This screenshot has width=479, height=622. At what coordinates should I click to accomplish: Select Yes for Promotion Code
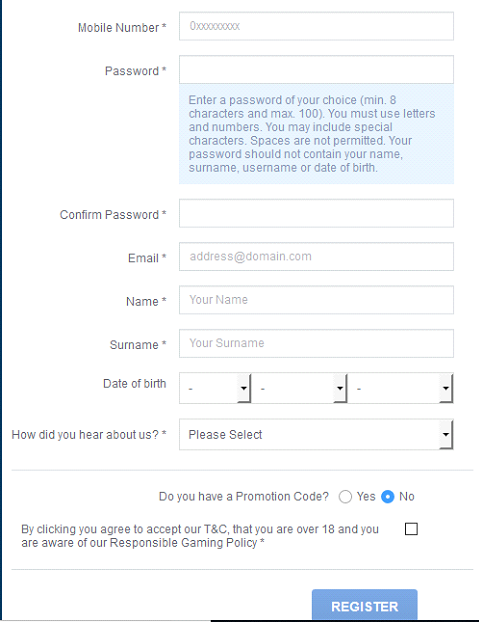(x=345, y=497)
